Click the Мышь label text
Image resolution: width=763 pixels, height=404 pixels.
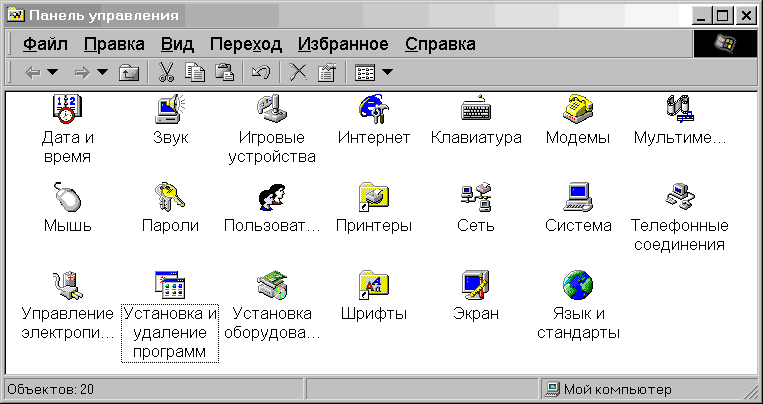pos(68,225)
